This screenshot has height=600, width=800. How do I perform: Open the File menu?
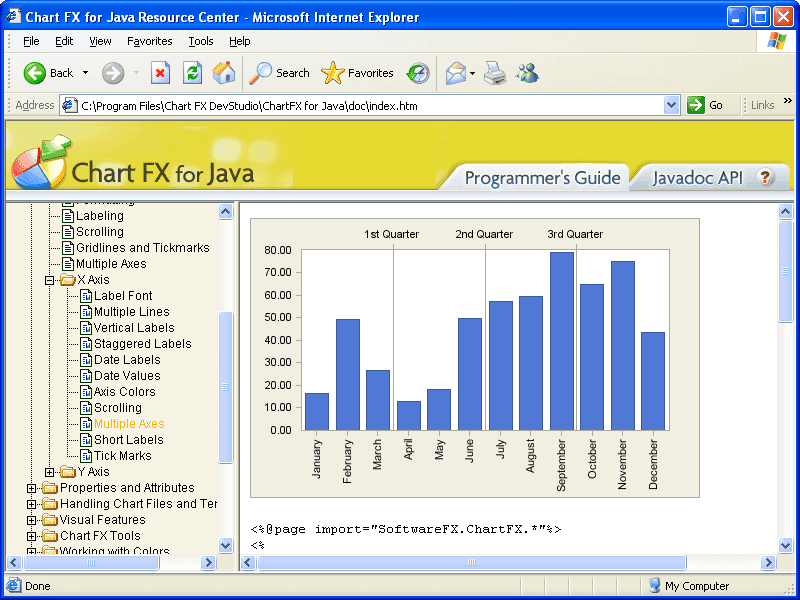coord(31,41)
